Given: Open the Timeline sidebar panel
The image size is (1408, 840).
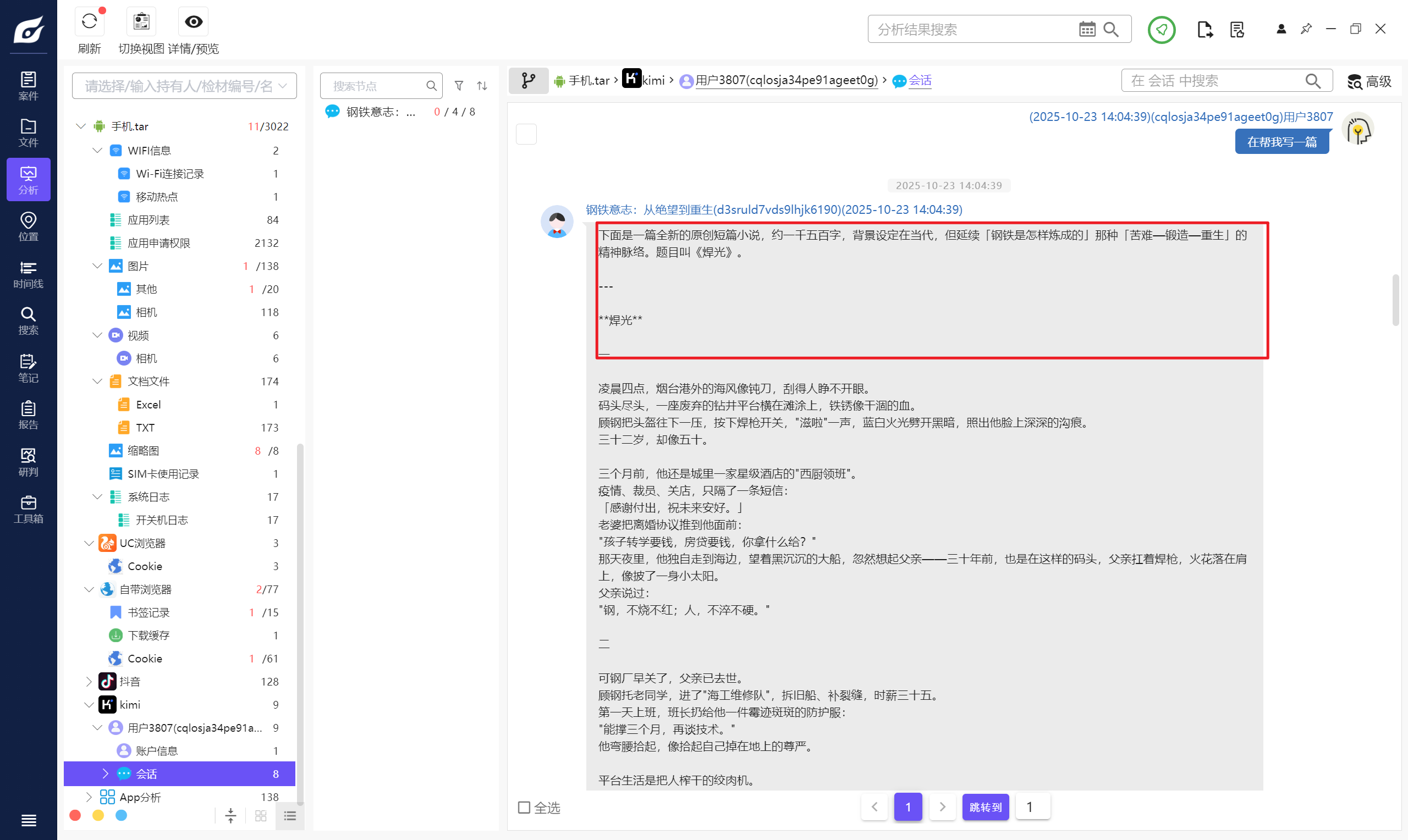Looking at the screenshot, I should point(28,274).
